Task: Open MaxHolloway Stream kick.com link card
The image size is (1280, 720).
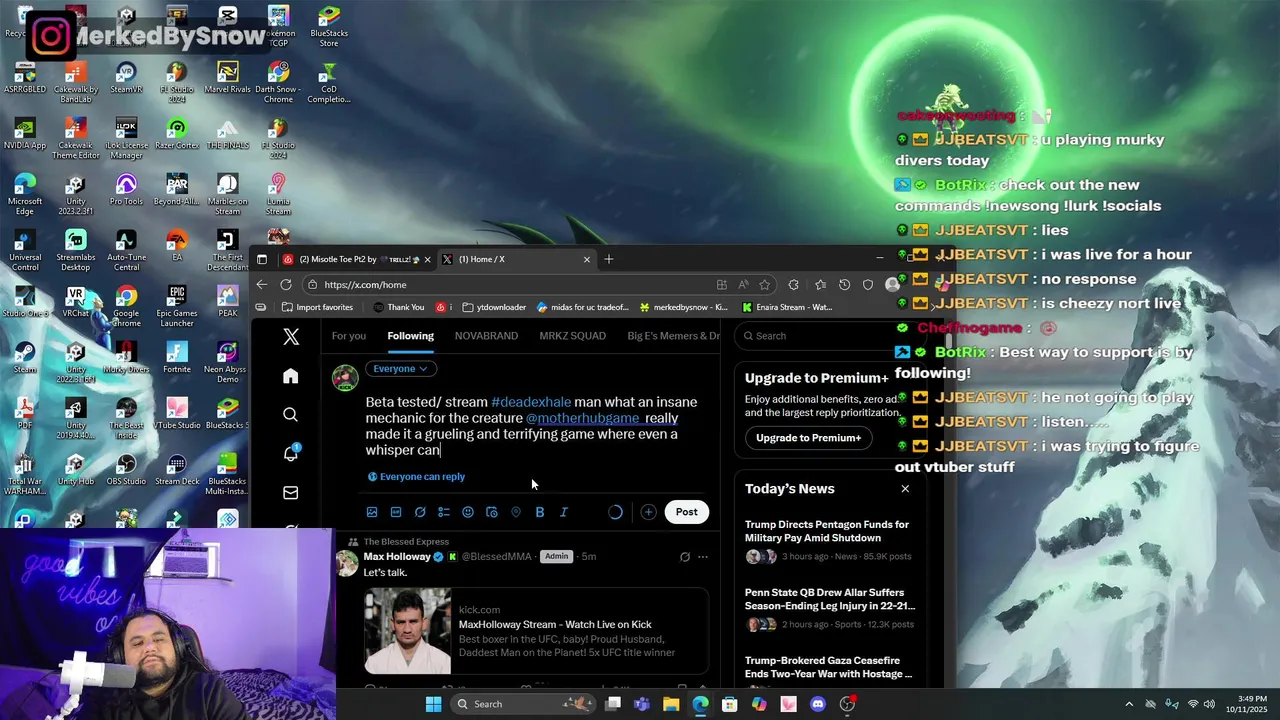Action: point(537,631)
